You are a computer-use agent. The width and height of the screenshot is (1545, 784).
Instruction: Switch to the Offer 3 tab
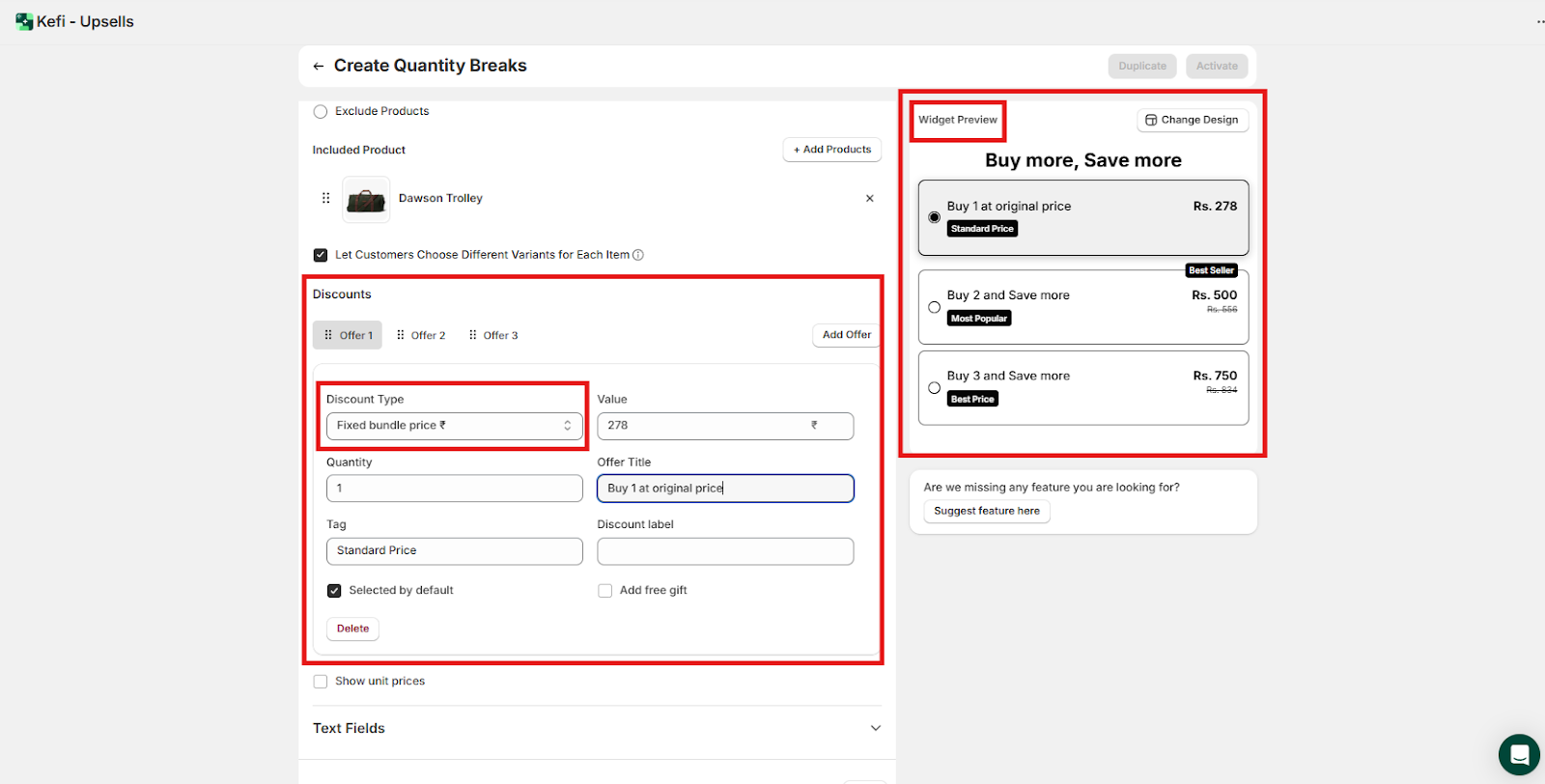(493, 335)
